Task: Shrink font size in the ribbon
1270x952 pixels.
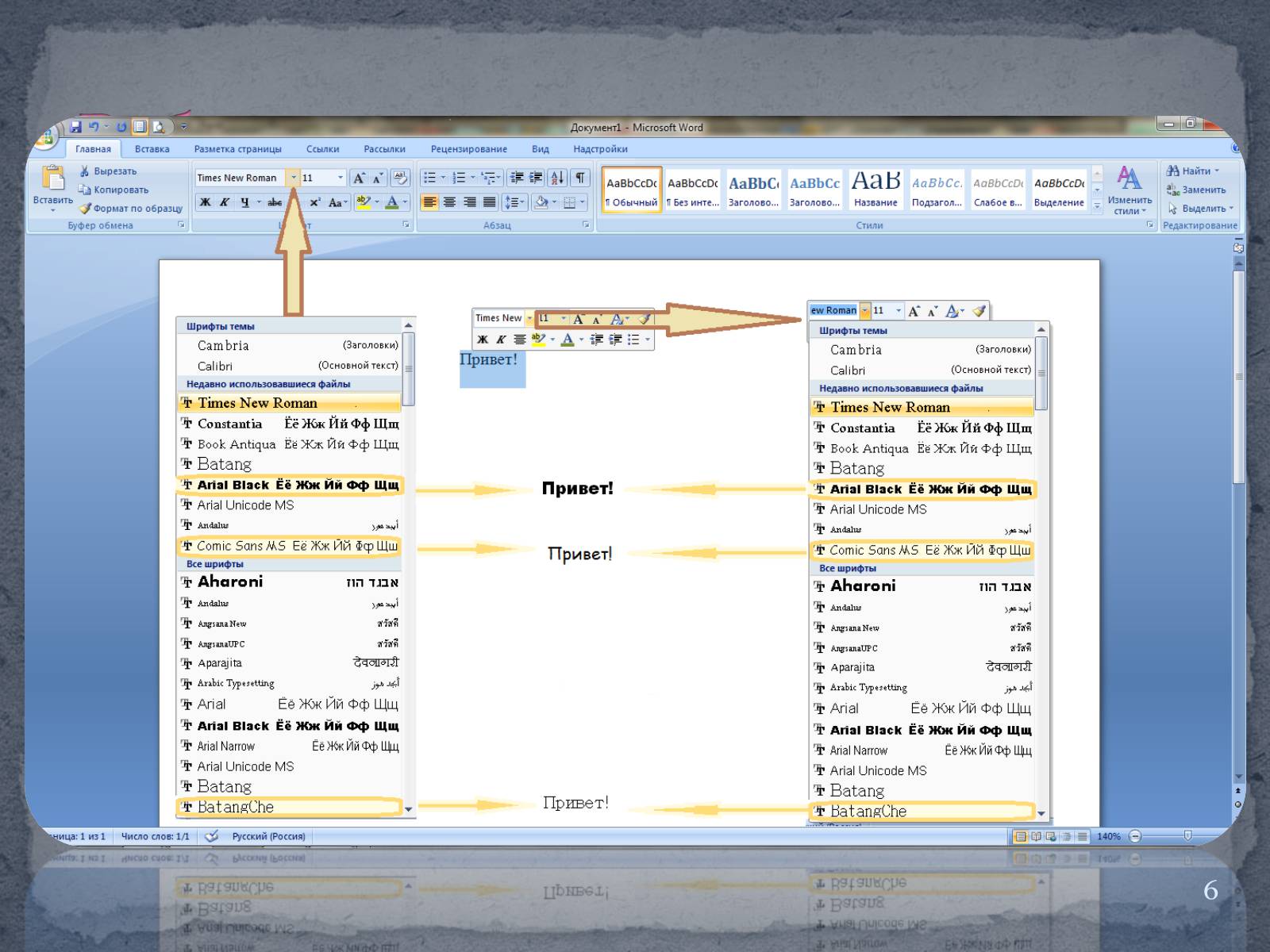Action: [378, 178]
